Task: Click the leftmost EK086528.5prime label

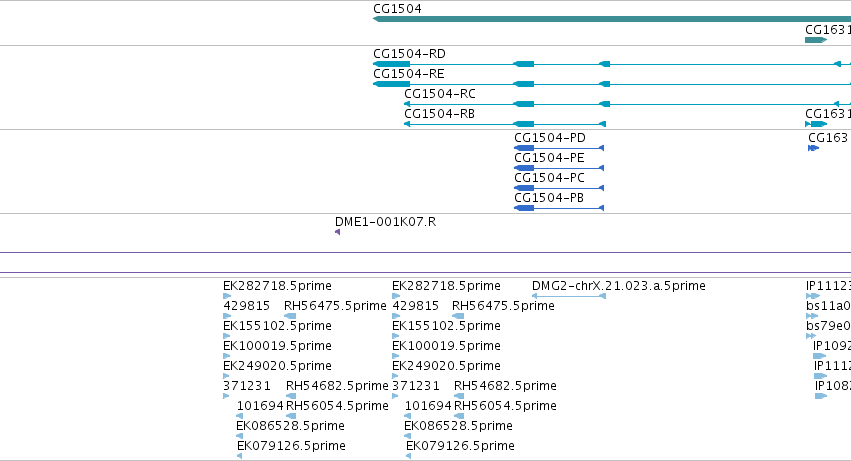Action: pos(290,426)
